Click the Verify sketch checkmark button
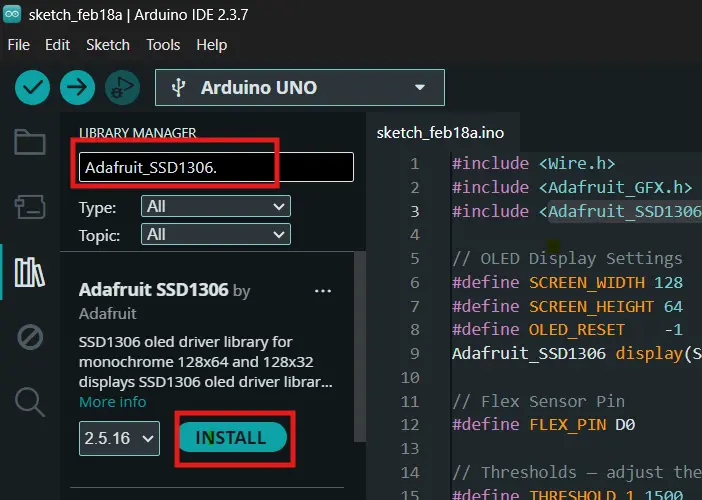Image resolution: width=702 pixels, height=500 pixels. click(32, 87)
